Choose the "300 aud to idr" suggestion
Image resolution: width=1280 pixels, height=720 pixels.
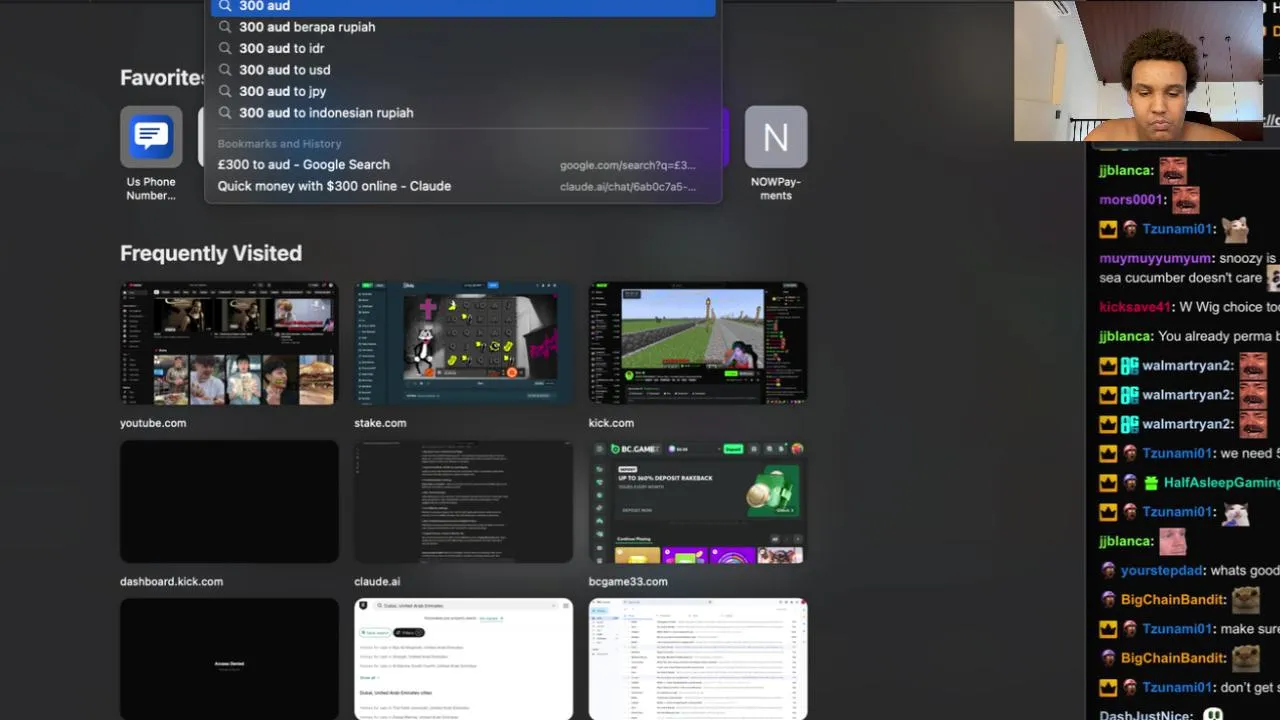coord(462,48)
